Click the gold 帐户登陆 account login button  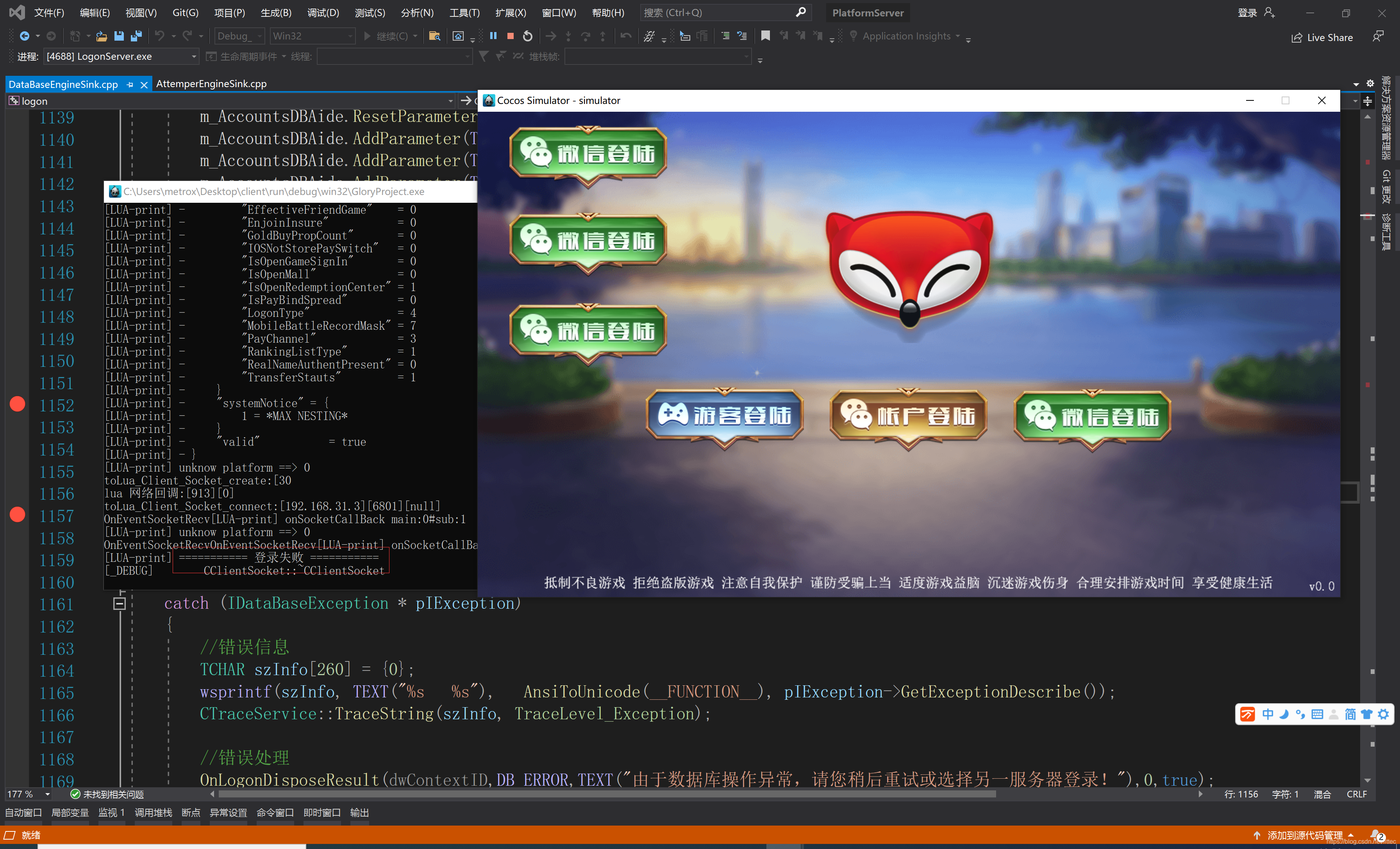[908, 418]
